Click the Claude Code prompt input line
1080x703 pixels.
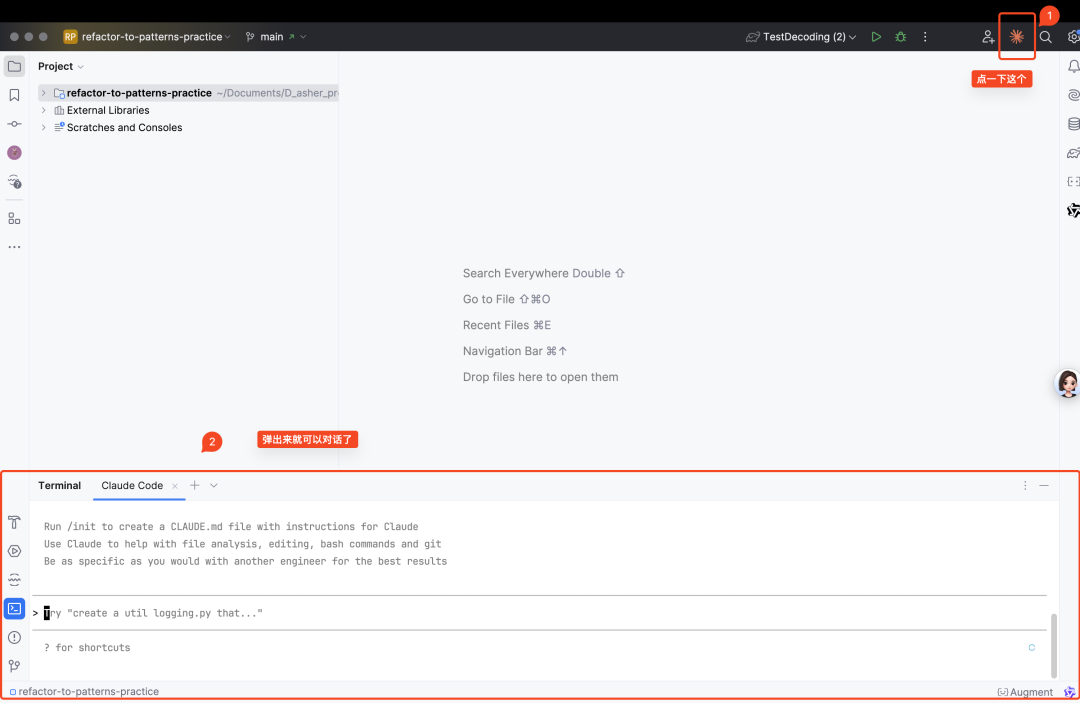(x=539, y=613)
